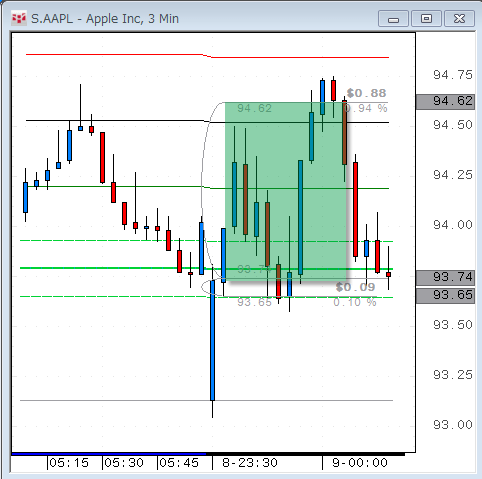Click the 93.65 label below green box

click(254, 302)
